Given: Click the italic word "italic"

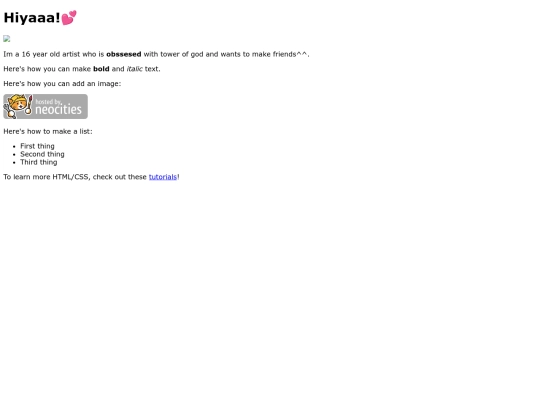Looking at the screenshot, I should [x=134, y=69].
